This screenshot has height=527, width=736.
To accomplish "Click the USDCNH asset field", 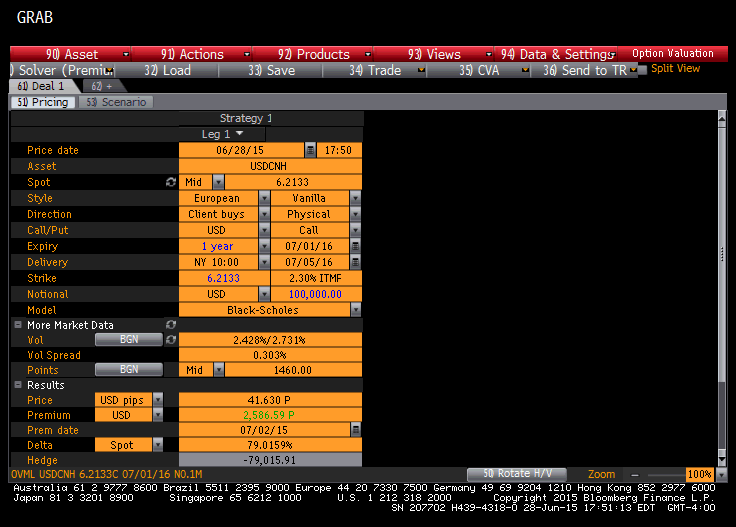I will (x=270, y=166).
